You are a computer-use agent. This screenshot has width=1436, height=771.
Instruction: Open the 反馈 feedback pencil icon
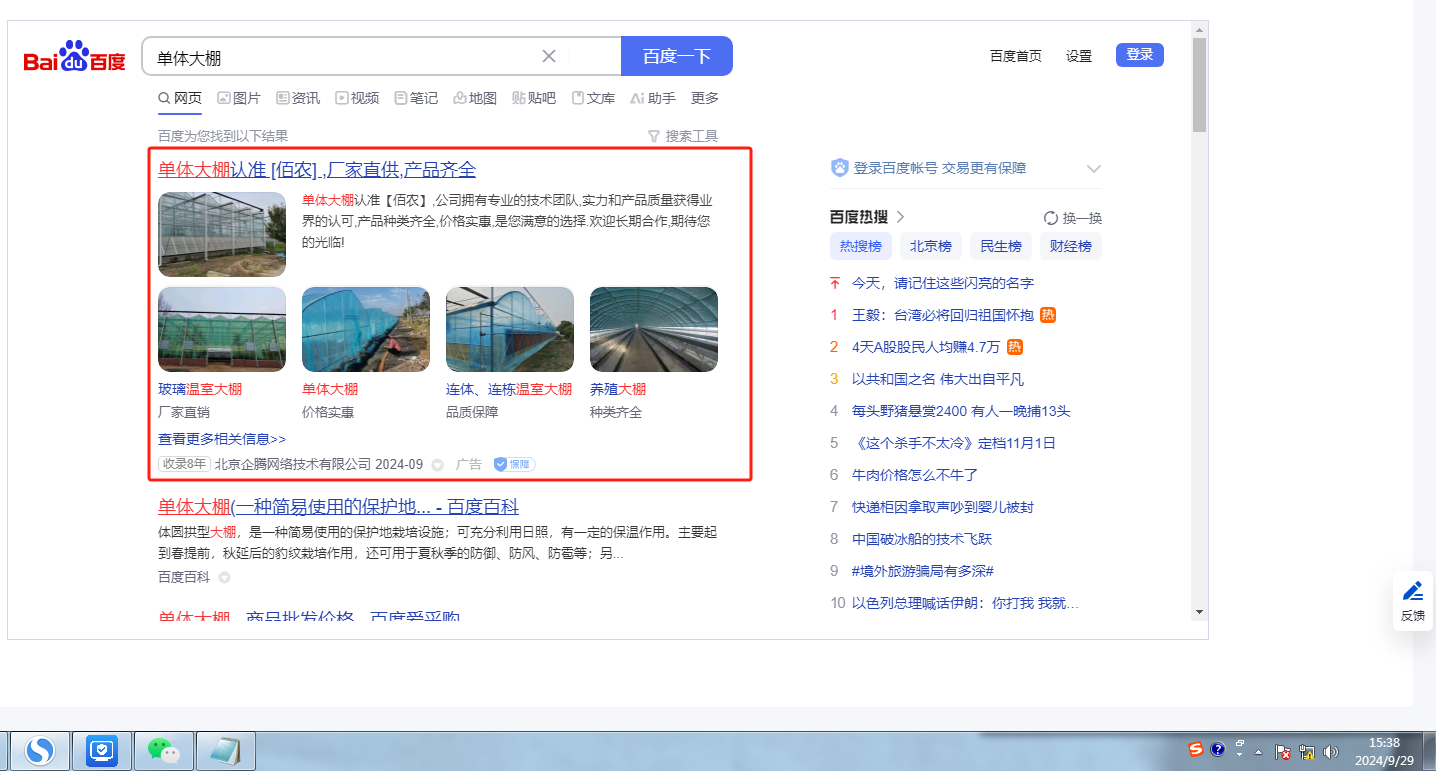1412,591
